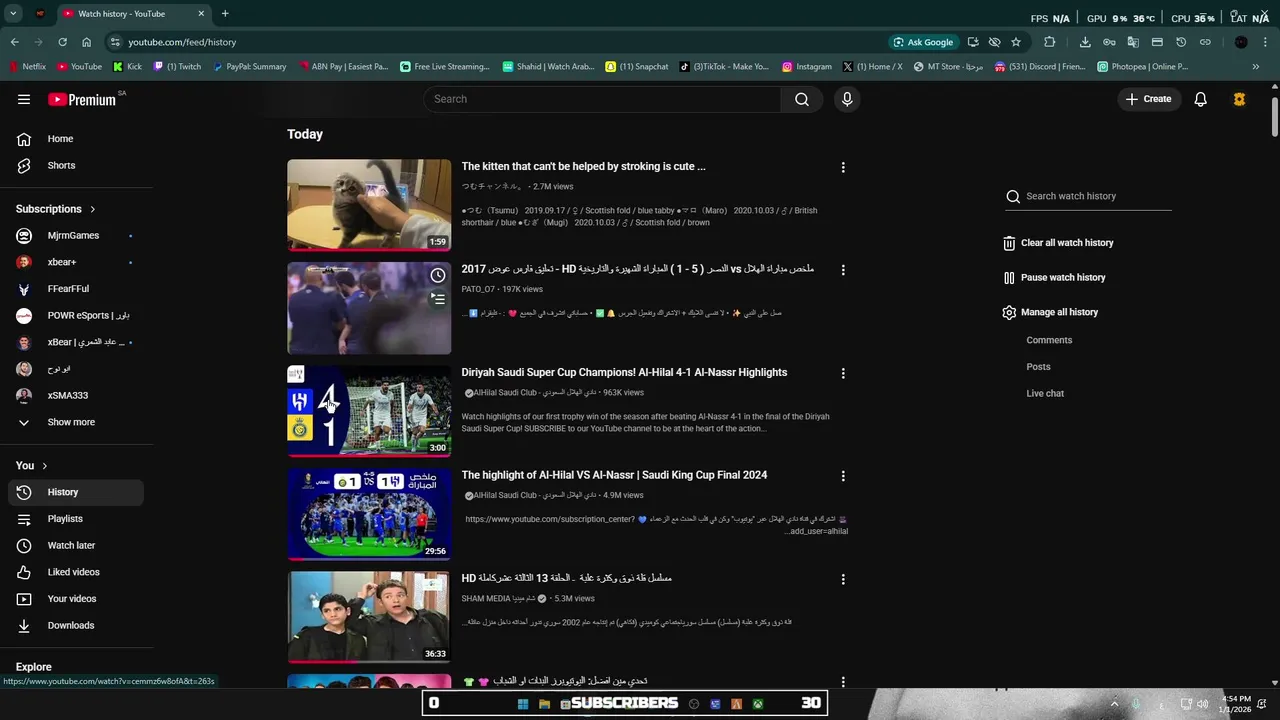Click the browser back arrow
This screenshot has height=720, width=1280.
(14, 42)
